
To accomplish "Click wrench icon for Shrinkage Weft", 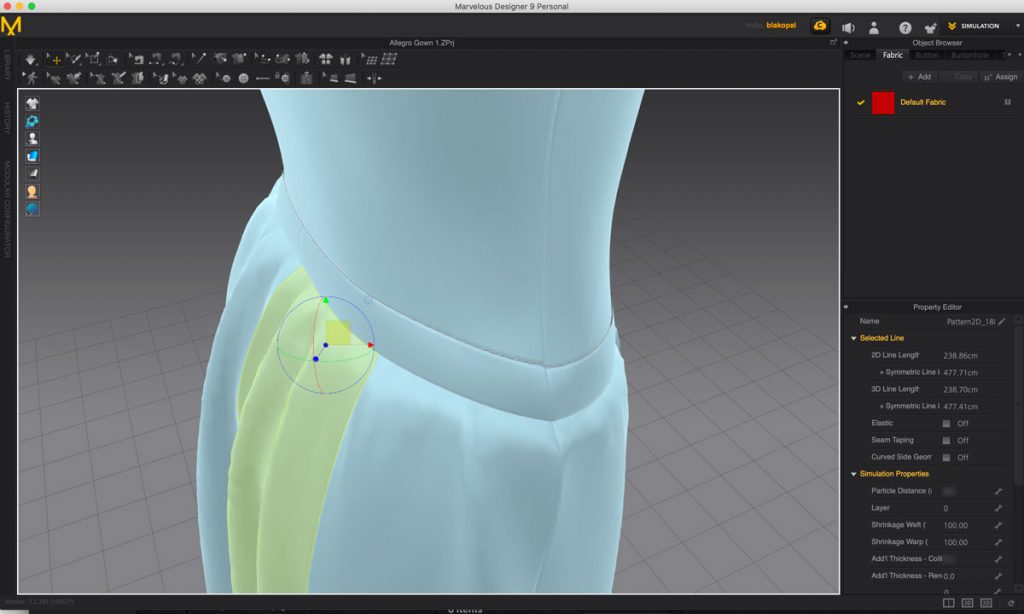I will (x=998, y=525).
